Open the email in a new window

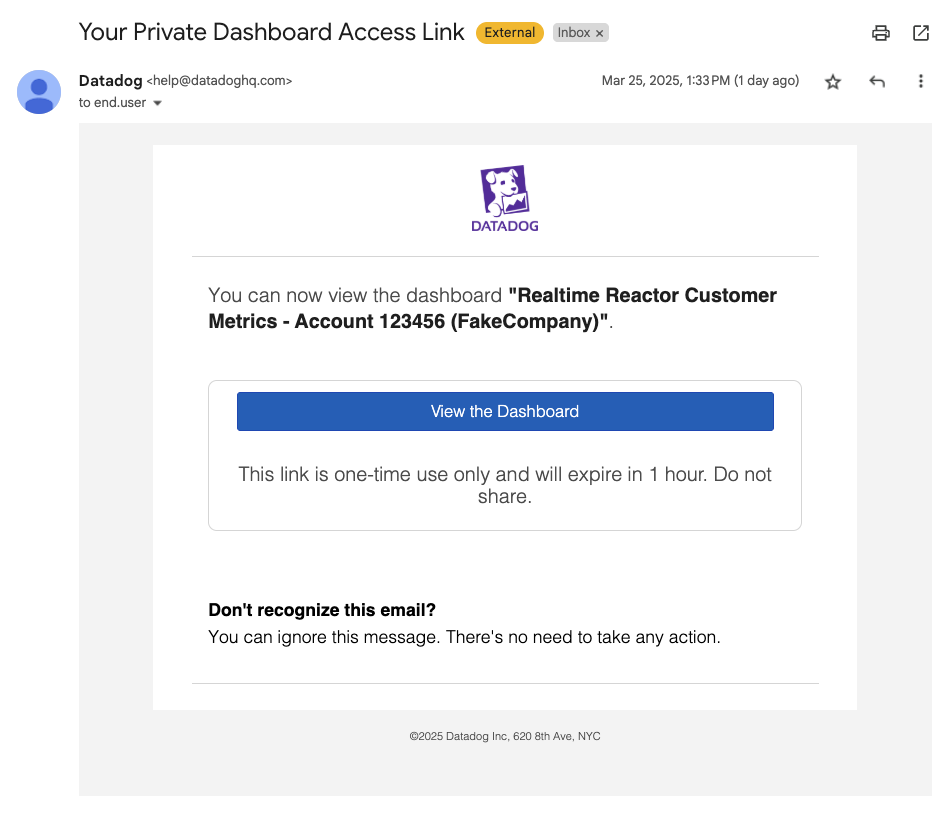921,33
